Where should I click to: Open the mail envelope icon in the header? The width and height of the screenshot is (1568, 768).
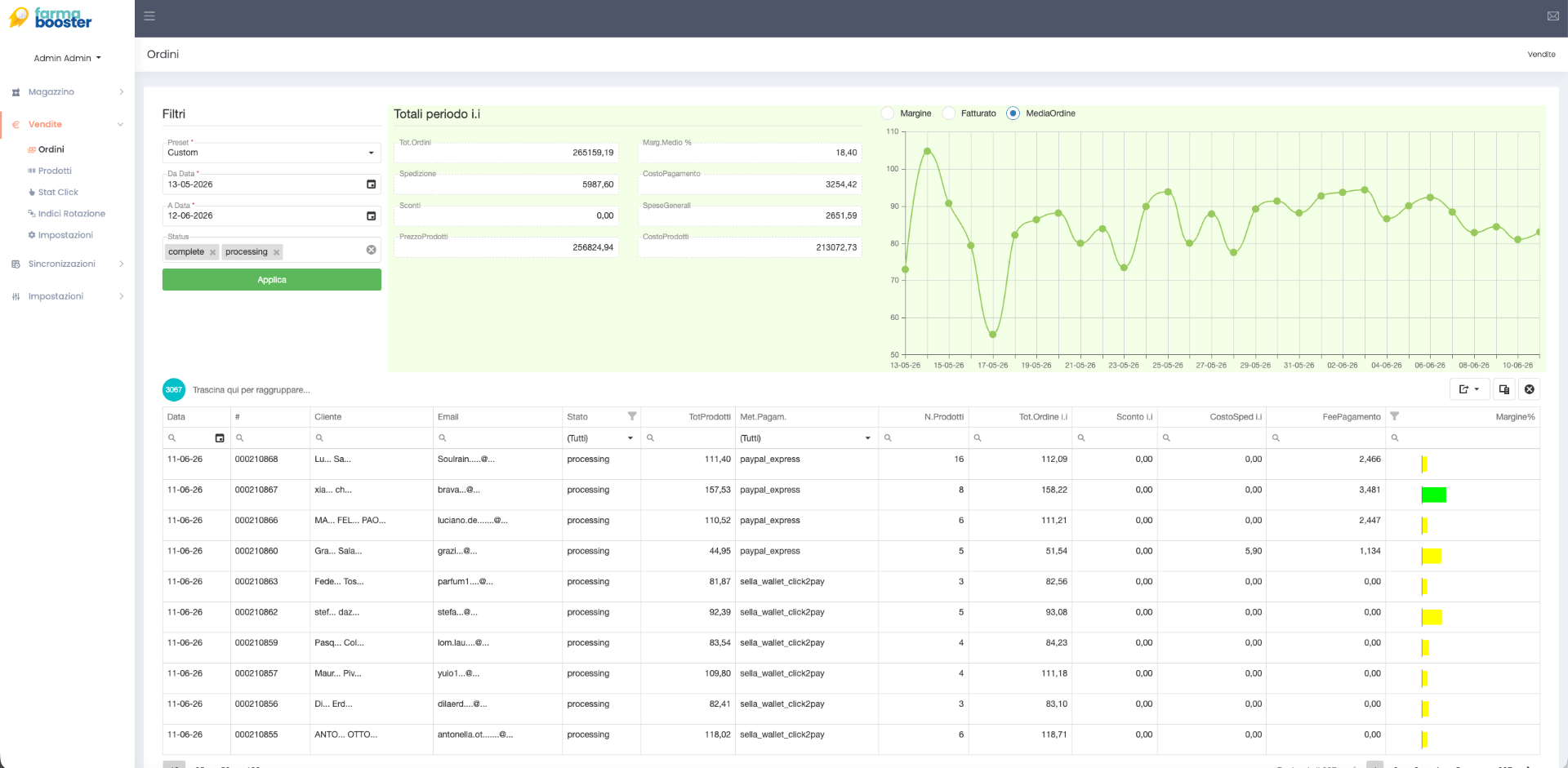coord(1552,16)
